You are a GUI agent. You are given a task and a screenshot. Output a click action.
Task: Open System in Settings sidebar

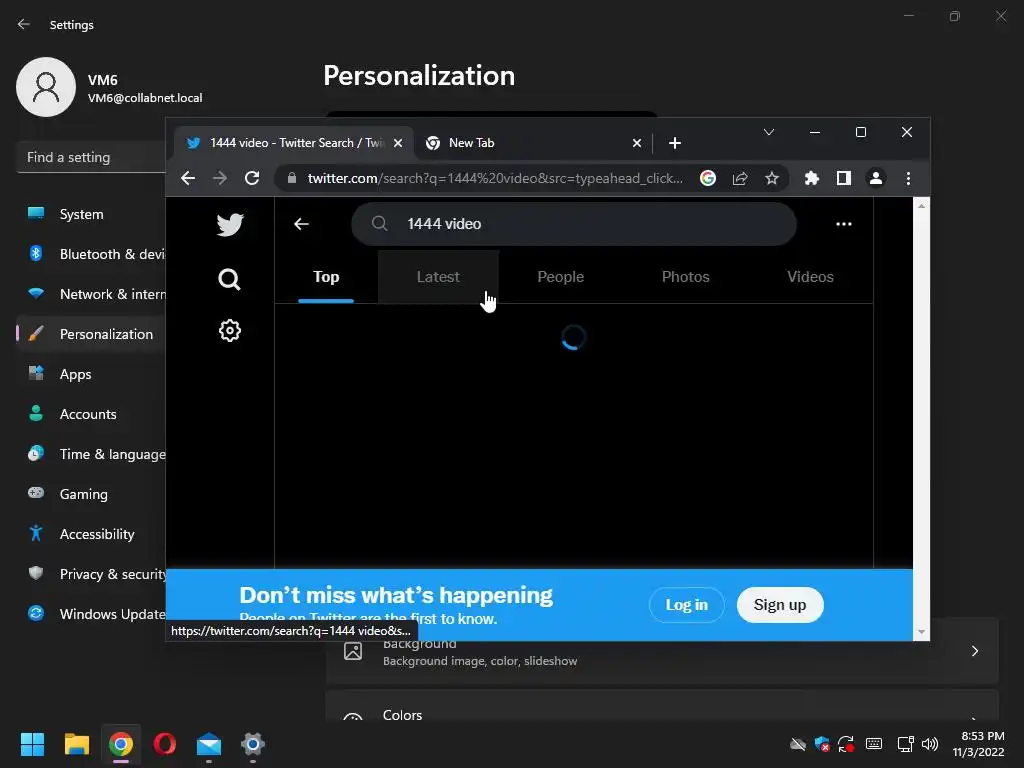click(x=91, y=214)
